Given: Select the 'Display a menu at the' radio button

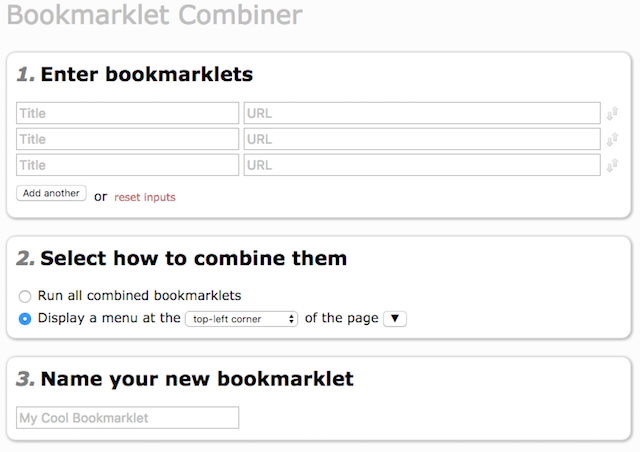Looking at the screenshot, I should point(25,319).
